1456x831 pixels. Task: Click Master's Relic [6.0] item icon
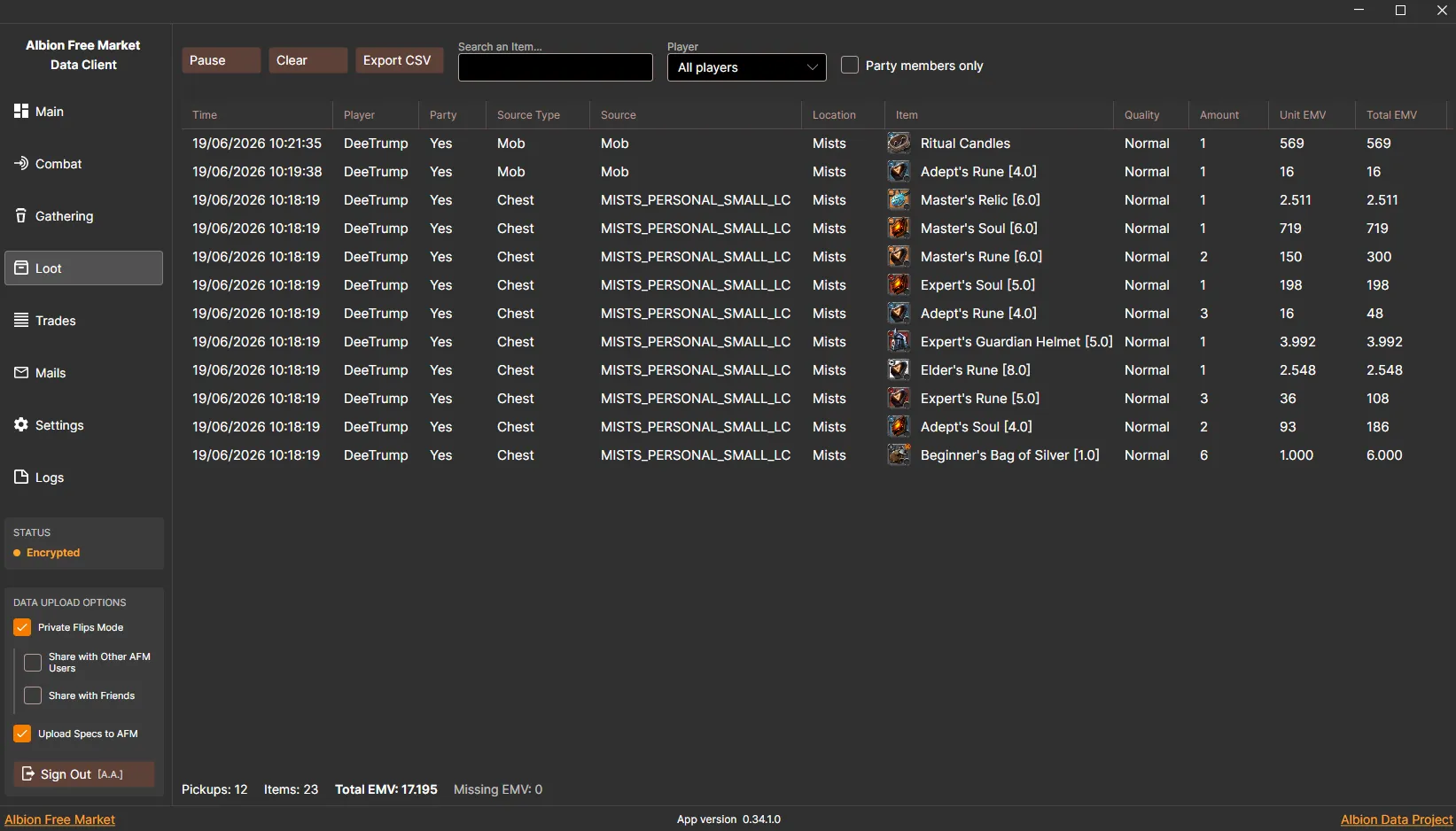click(899, 199)
